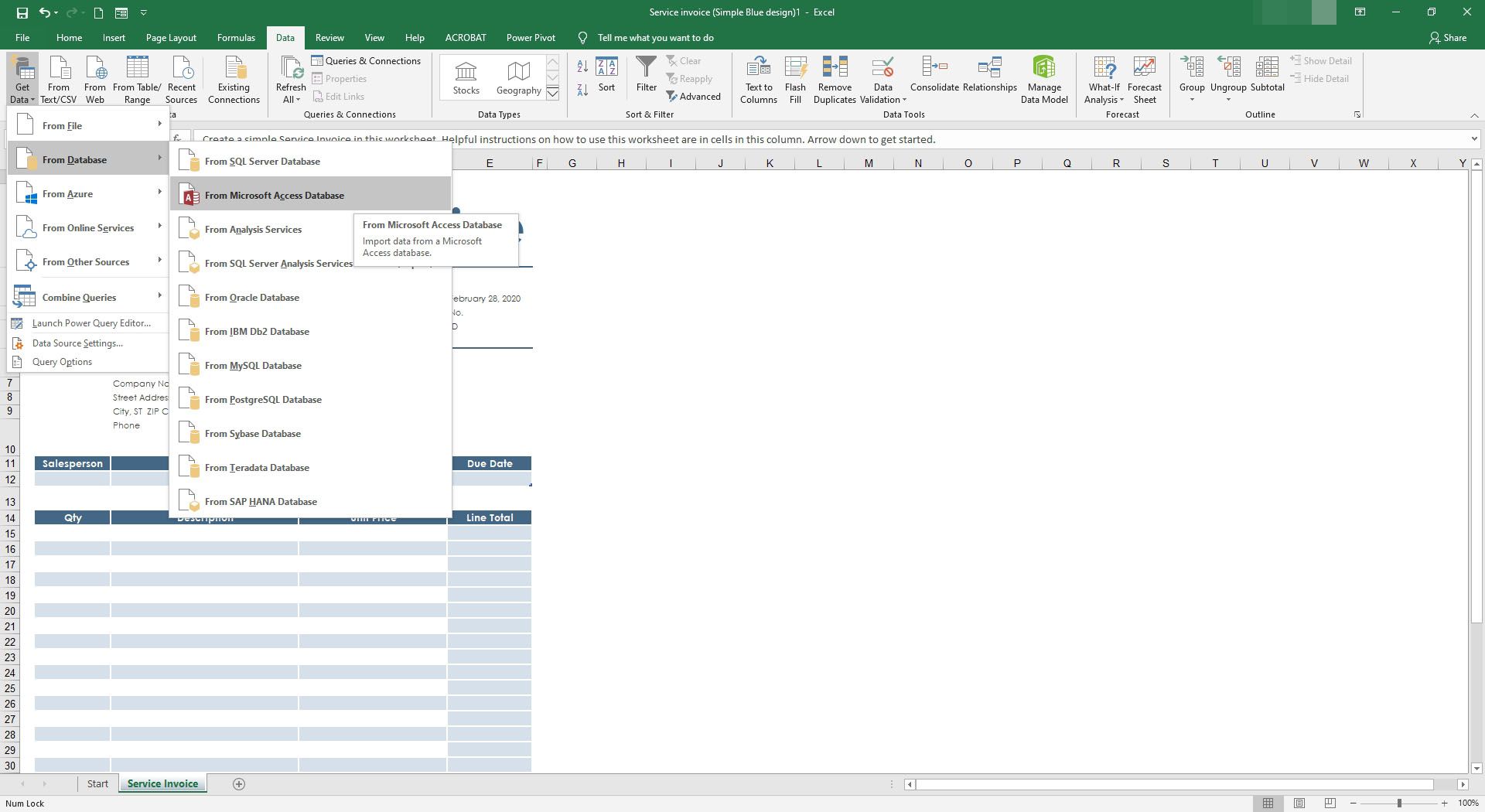1485x812 pixels.
Task: Switch to the Start sheet tab
Action: (x=97, y=783)
